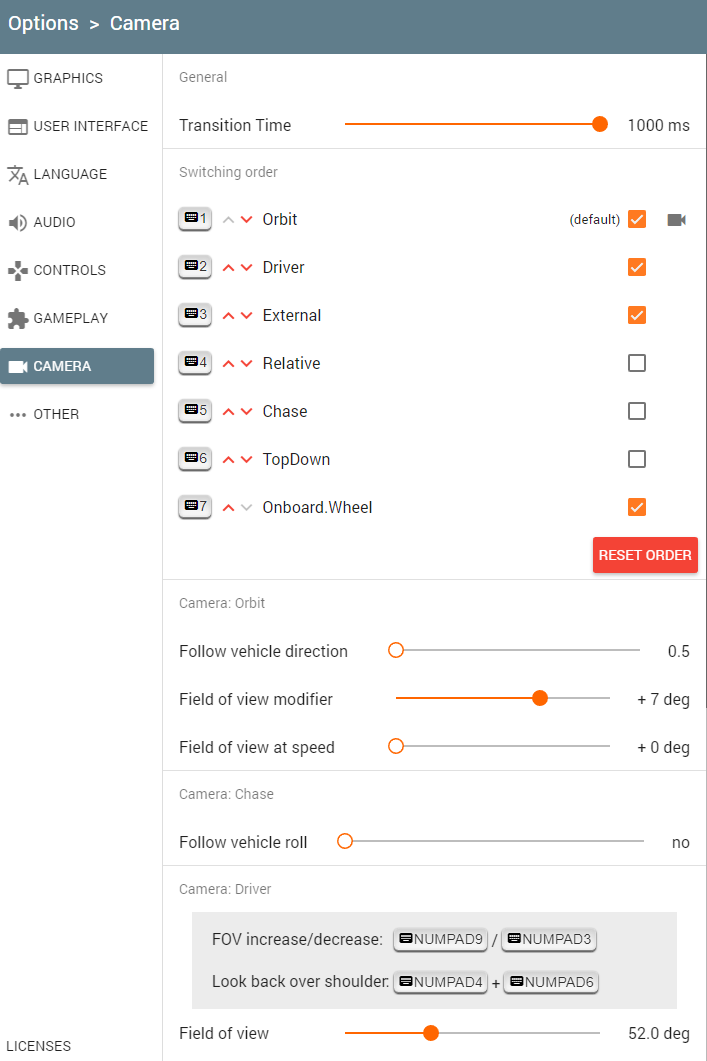Viewport: 707px width, 1061px height.
Task: Move External camera up in order
Action: click(x=228, y=316)
